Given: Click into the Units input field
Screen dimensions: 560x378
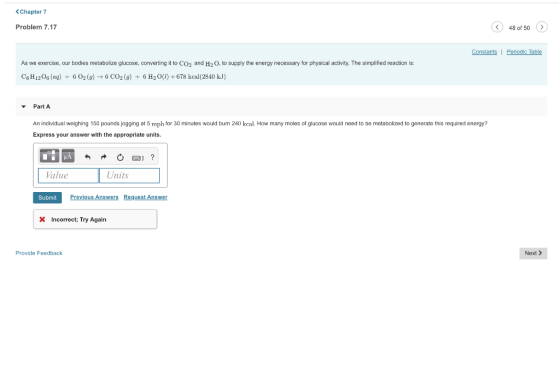Looking at the screenshot, I should point(129,175).
